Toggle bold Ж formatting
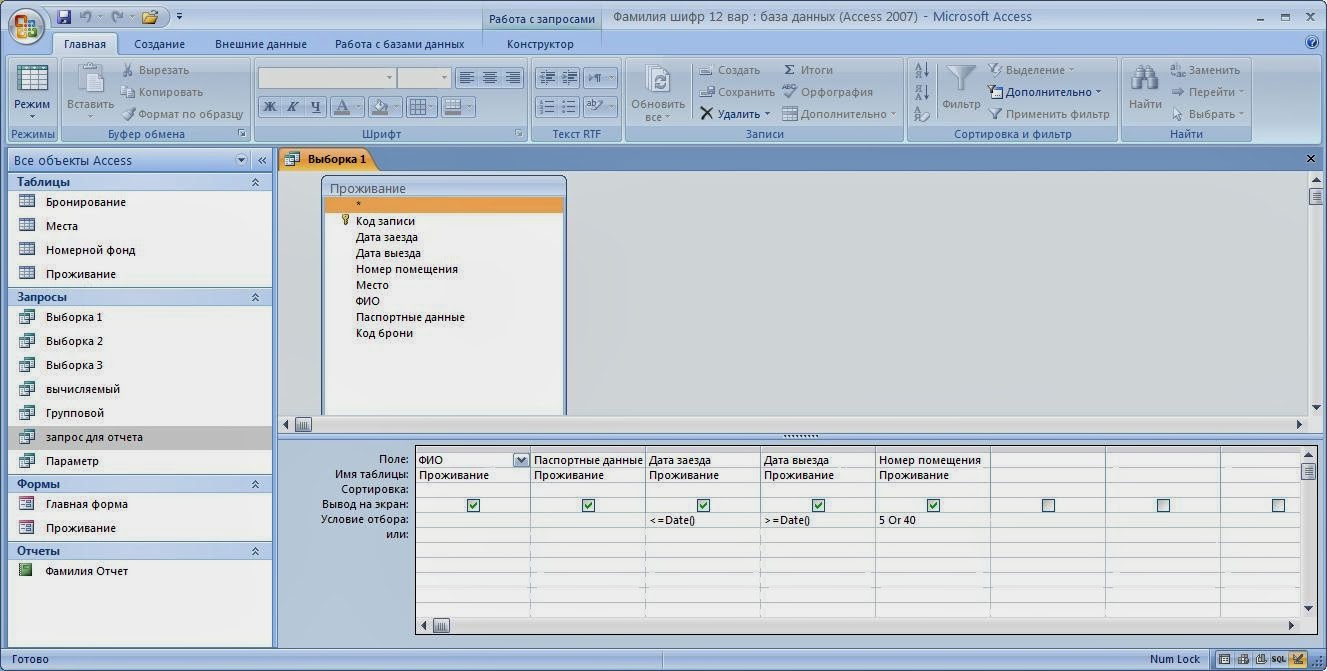The width and height of the screenshot is (1327, 671). point(269,107)
